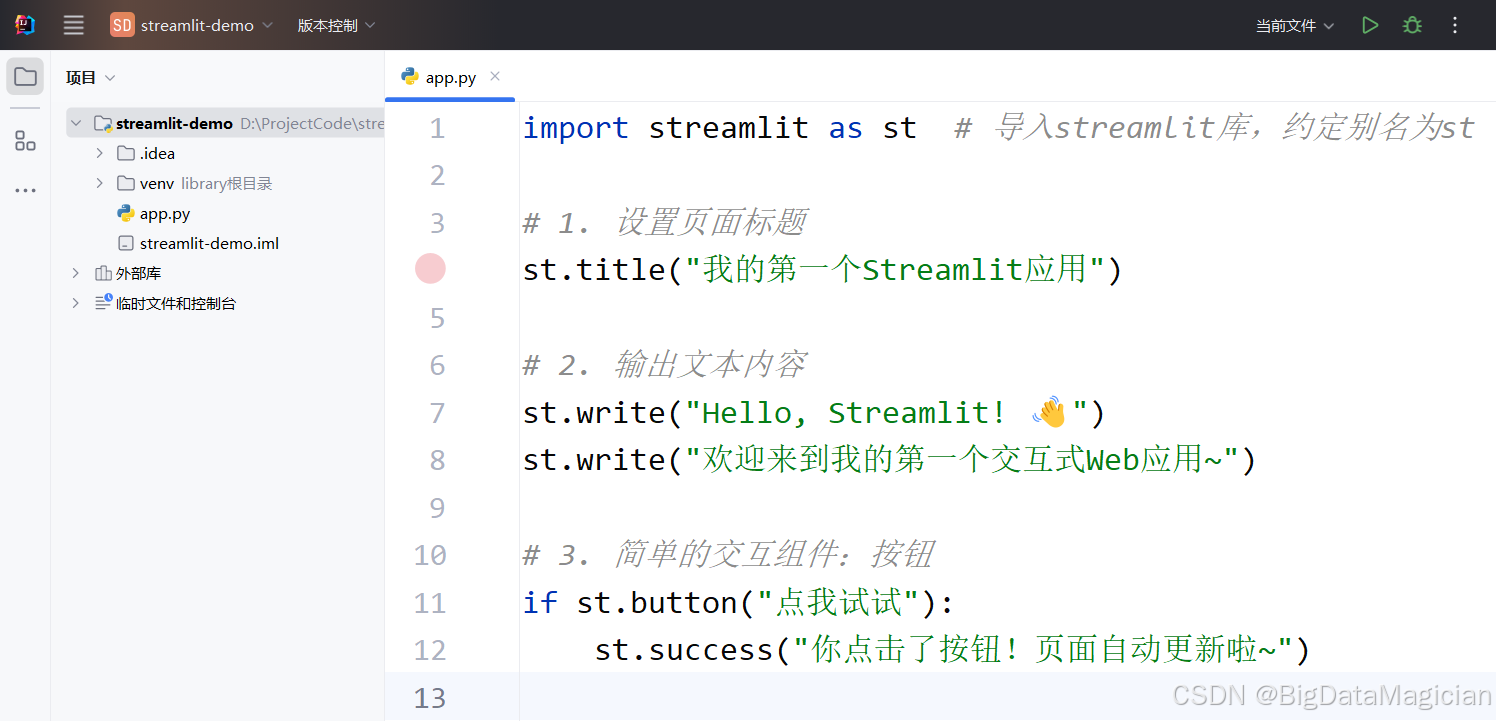
Task: Click the comment "# 1. 设置页面标题"
Action: point(665,222)
